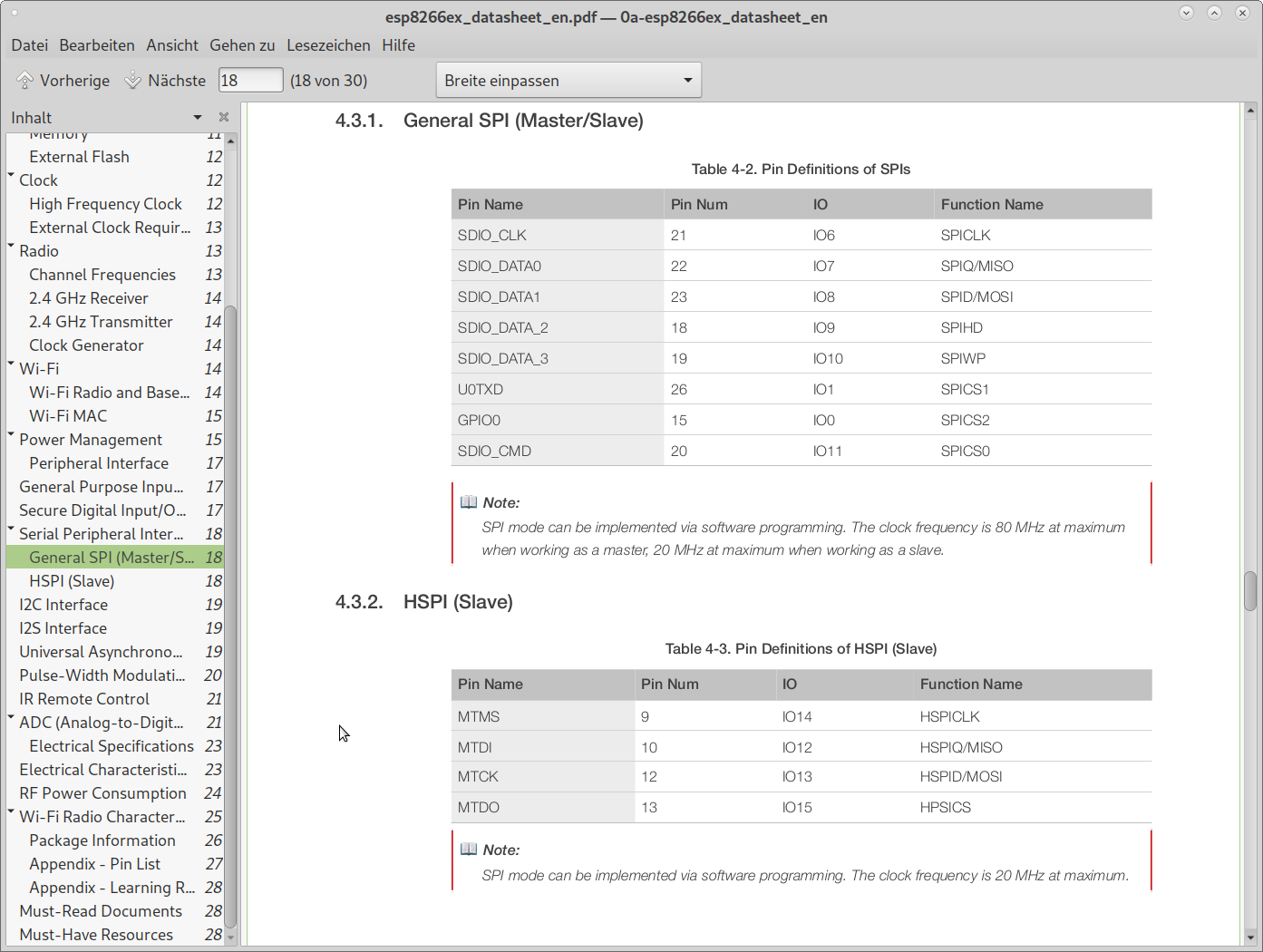The height and width of the screenshot is (952, 1263).
Task: Select Secure Digital Input/Output entry
Action: click(114, 510)
